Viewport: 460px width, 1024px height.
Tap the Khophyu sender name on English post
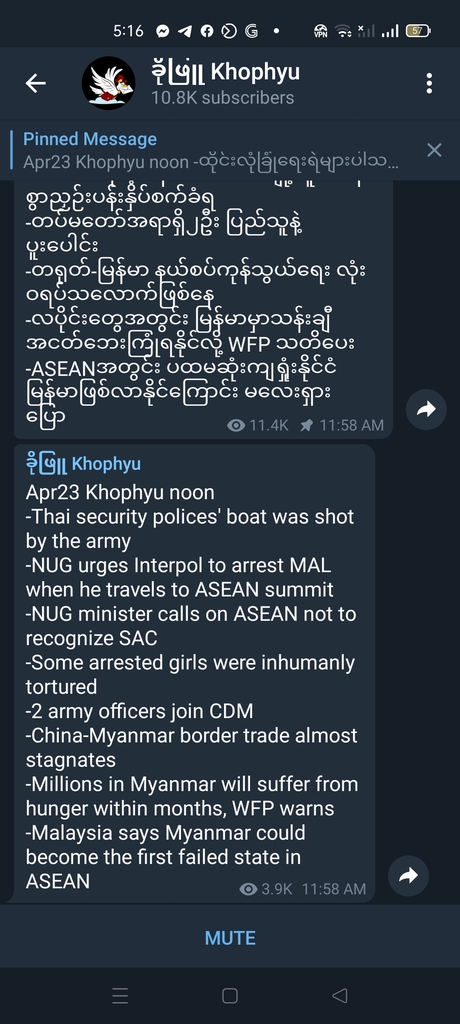coord(83,464)
